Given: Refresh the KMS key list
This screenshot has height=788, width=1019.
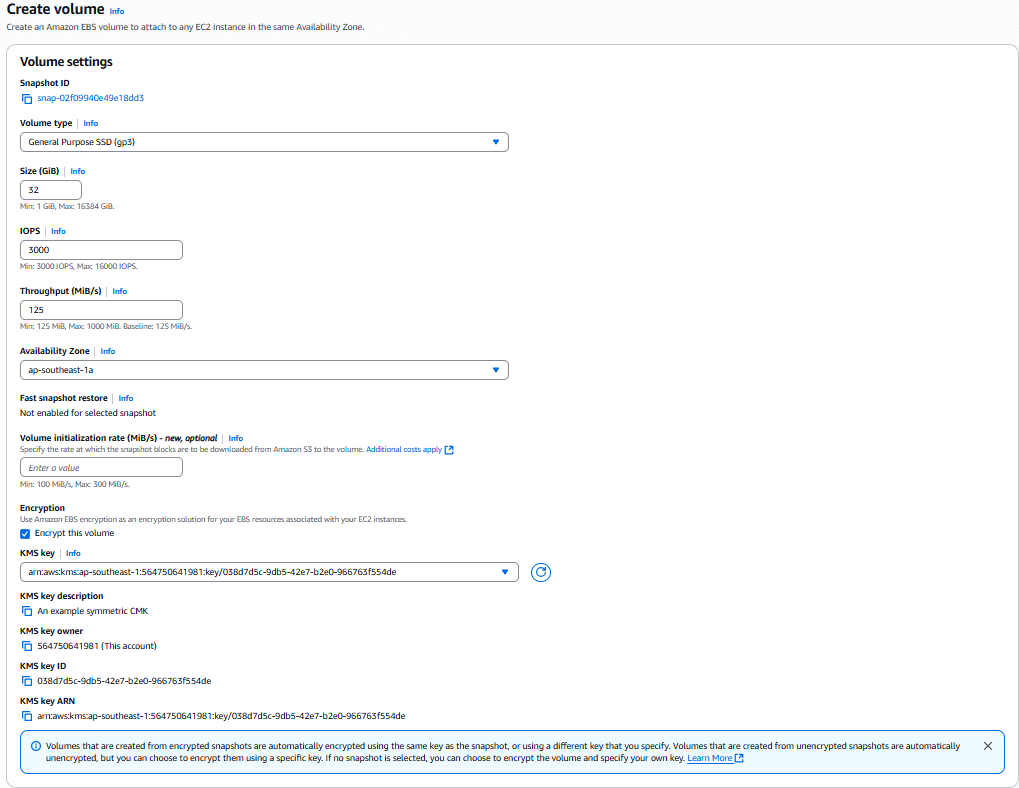Looking at the screenshot, I should pyautogui.click(x=541, y=572).
